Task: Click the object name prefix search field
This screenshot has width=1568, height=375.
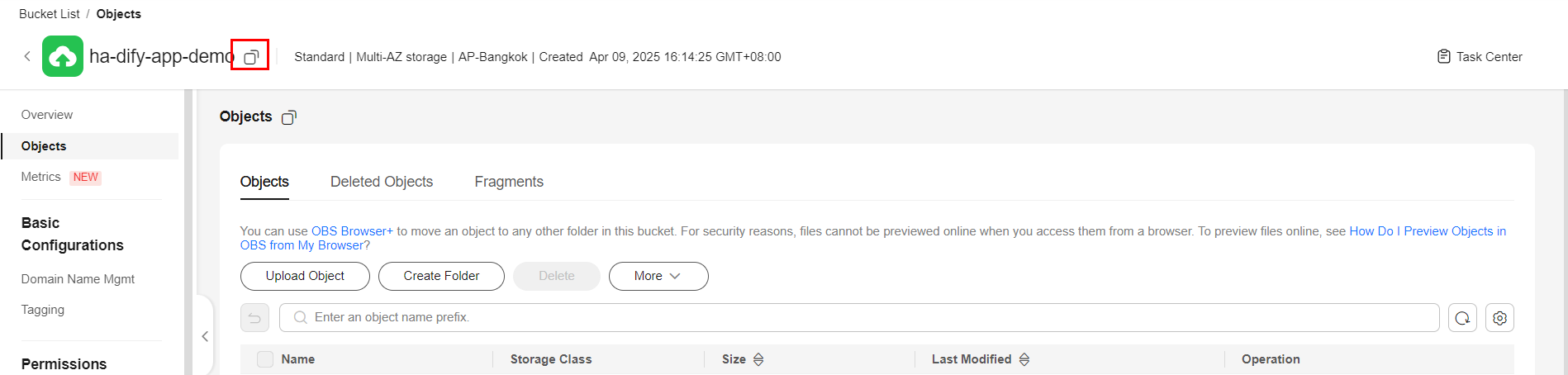Action: pyautogui.click(x=859, y=318)
